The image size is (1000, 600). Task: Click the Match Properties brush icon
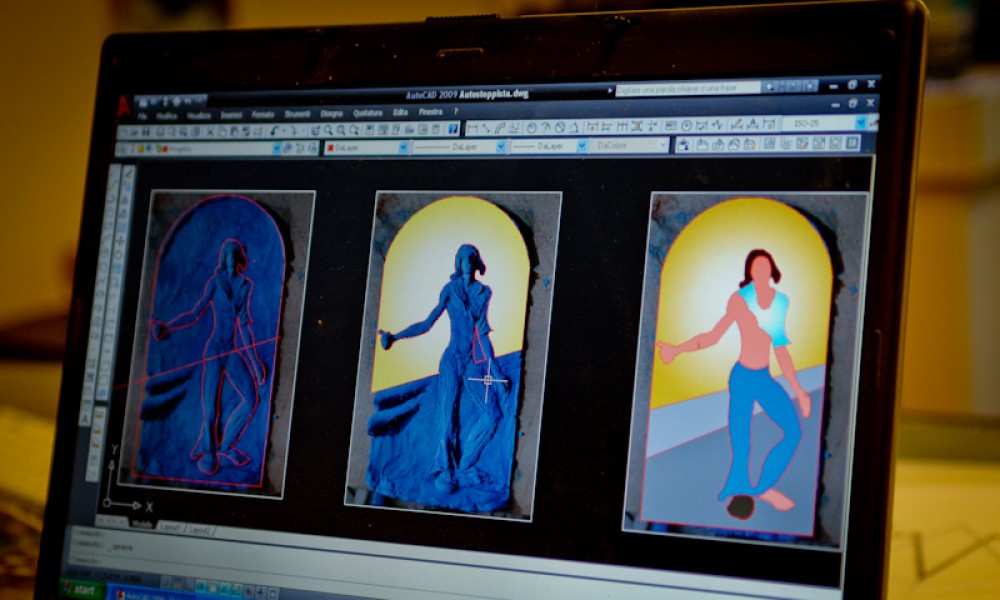click(246, 131)
